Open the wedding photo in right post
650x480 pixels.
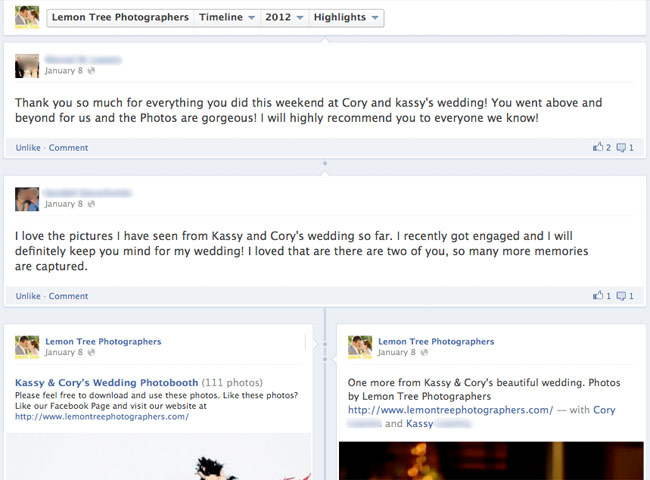pos(491,461)
